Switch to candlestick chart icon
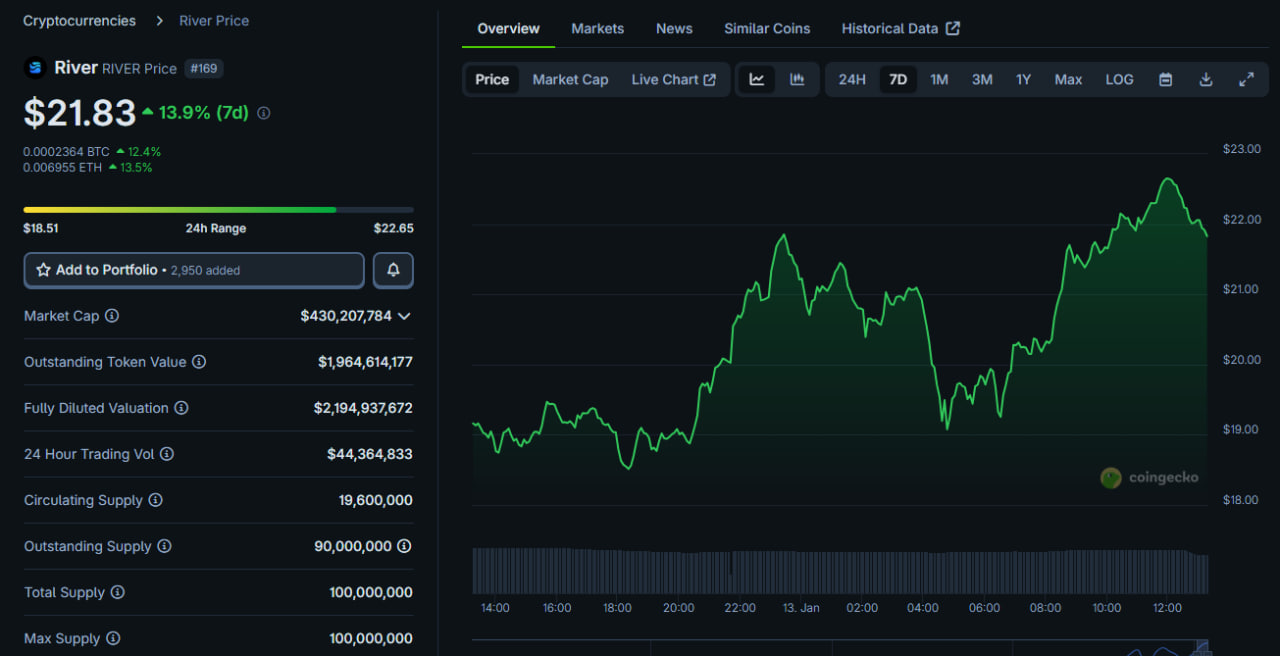The height and width of the screenshot is (656, 1280). pos(797,80)
